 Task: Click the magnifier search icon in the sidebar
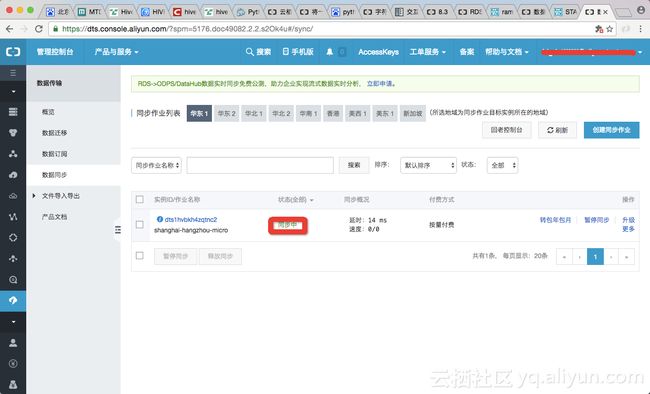(13, 280)
